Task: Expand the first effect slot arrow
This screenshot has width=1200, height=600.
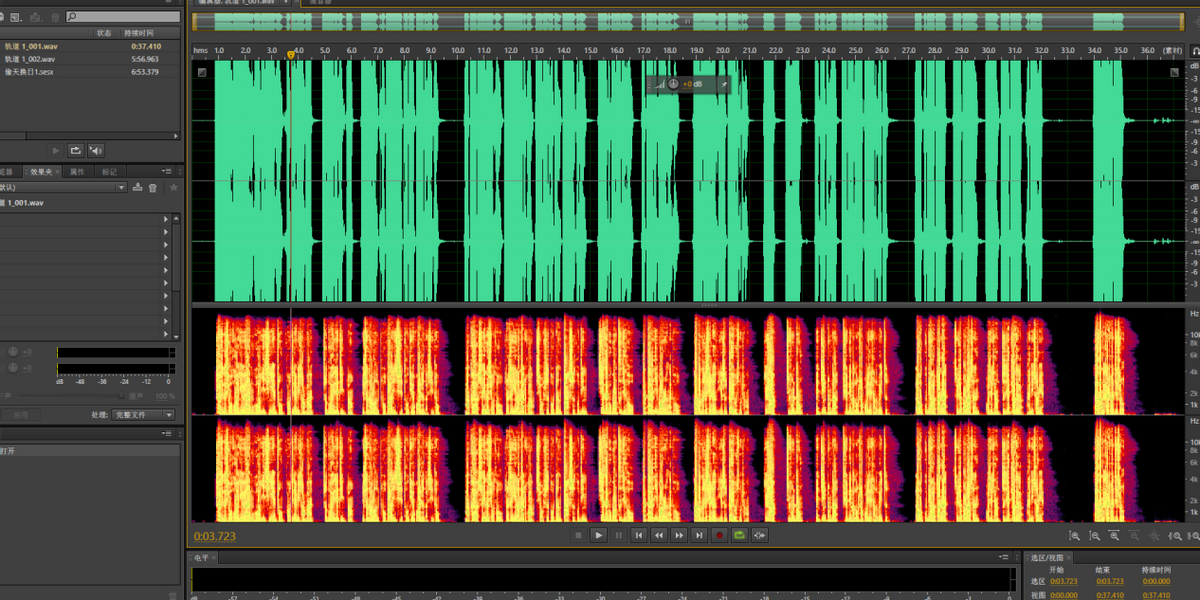Action: [x=166, y=220]
